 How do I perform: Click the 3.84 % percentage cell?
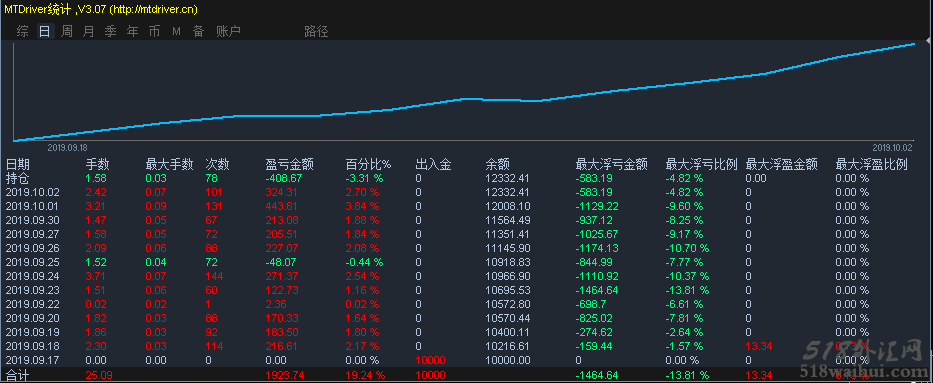pos(362,206)
